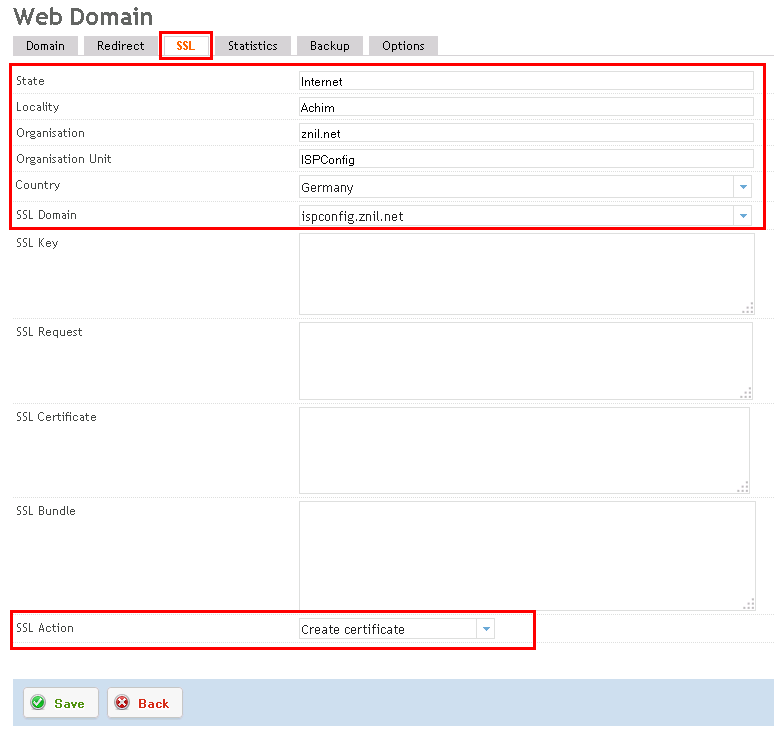Click the Organisation input field

525,133
